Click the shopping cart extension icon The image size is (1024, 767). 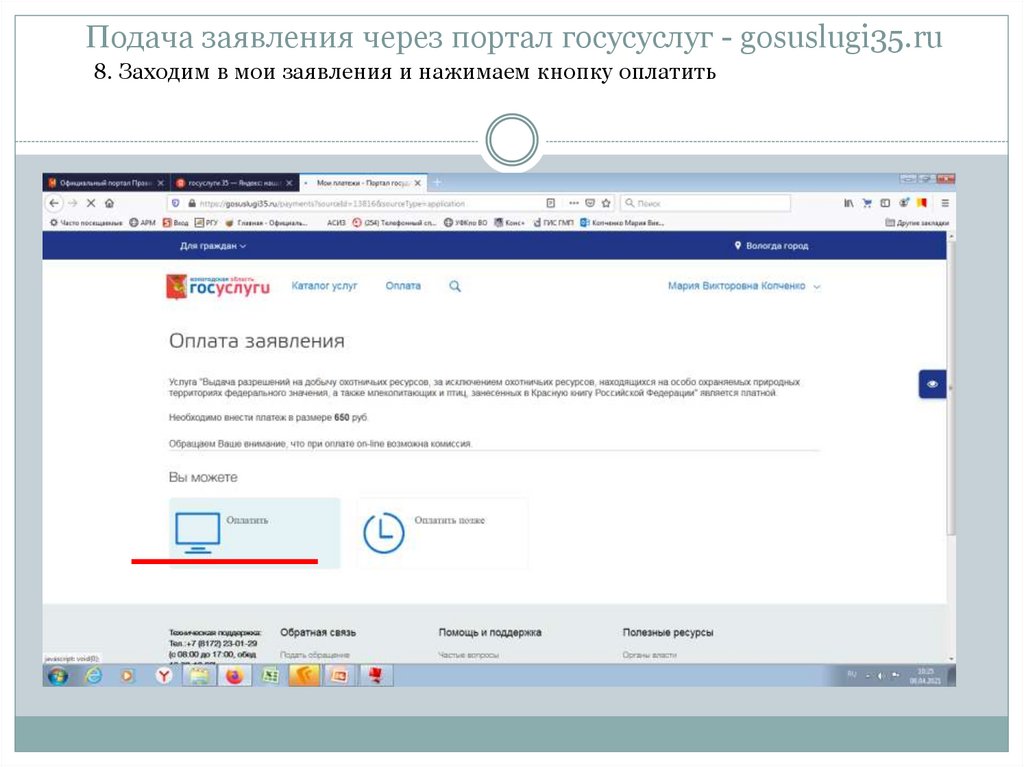(867, 203)
